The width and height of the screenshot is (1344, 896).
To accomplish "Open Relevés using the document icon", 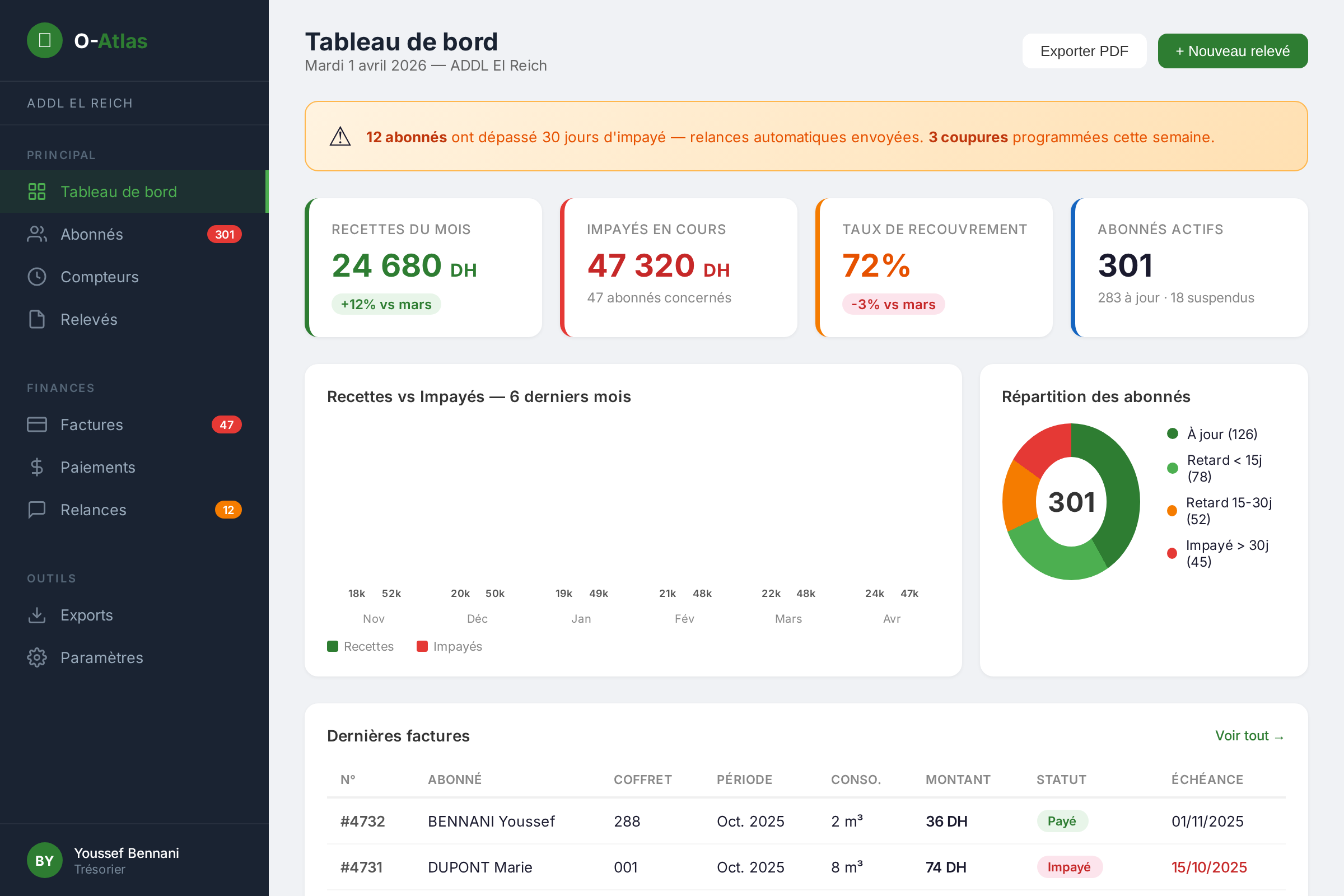I will pyautogui.click(x=36, y=319).
